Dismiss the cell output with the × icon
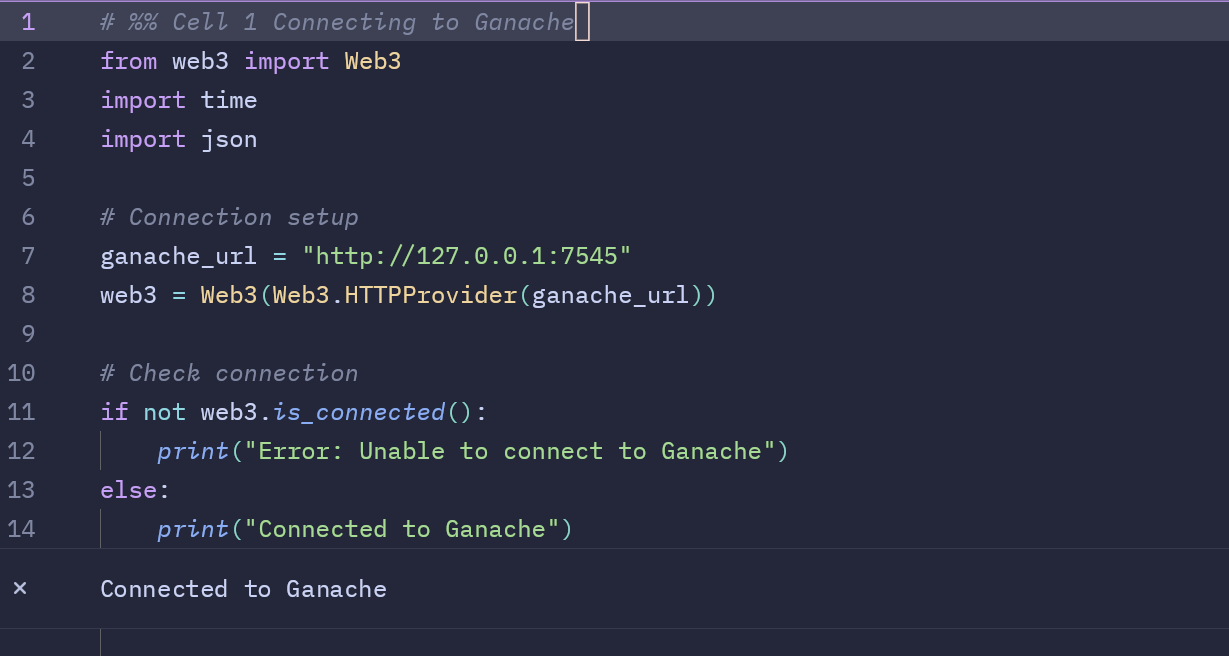 (x=20, y=589)
